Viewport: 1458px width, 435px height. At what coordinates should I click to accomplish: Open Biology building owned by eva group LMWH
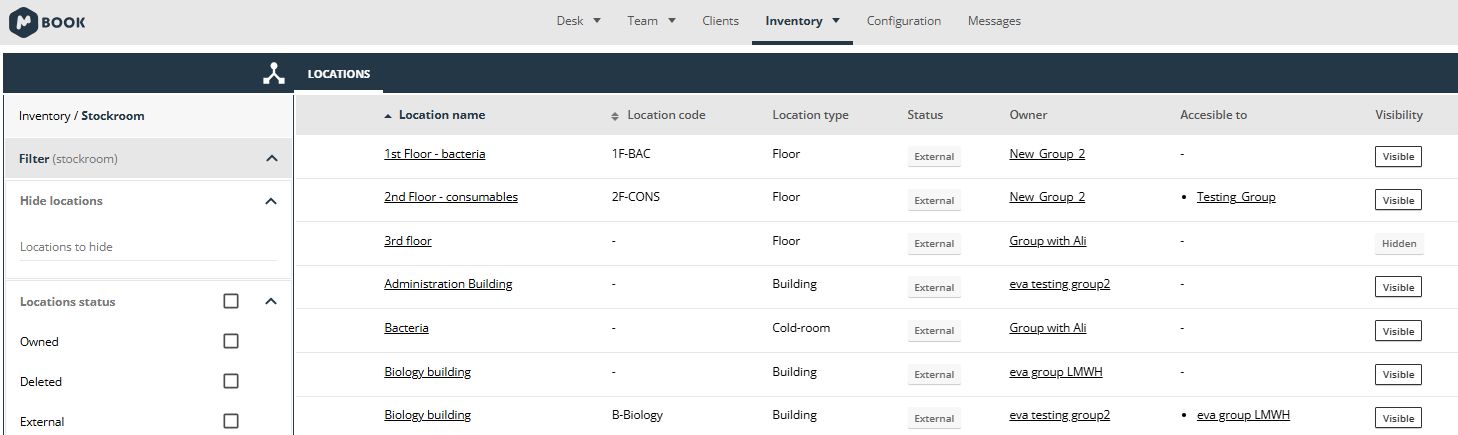pos(428,372)
